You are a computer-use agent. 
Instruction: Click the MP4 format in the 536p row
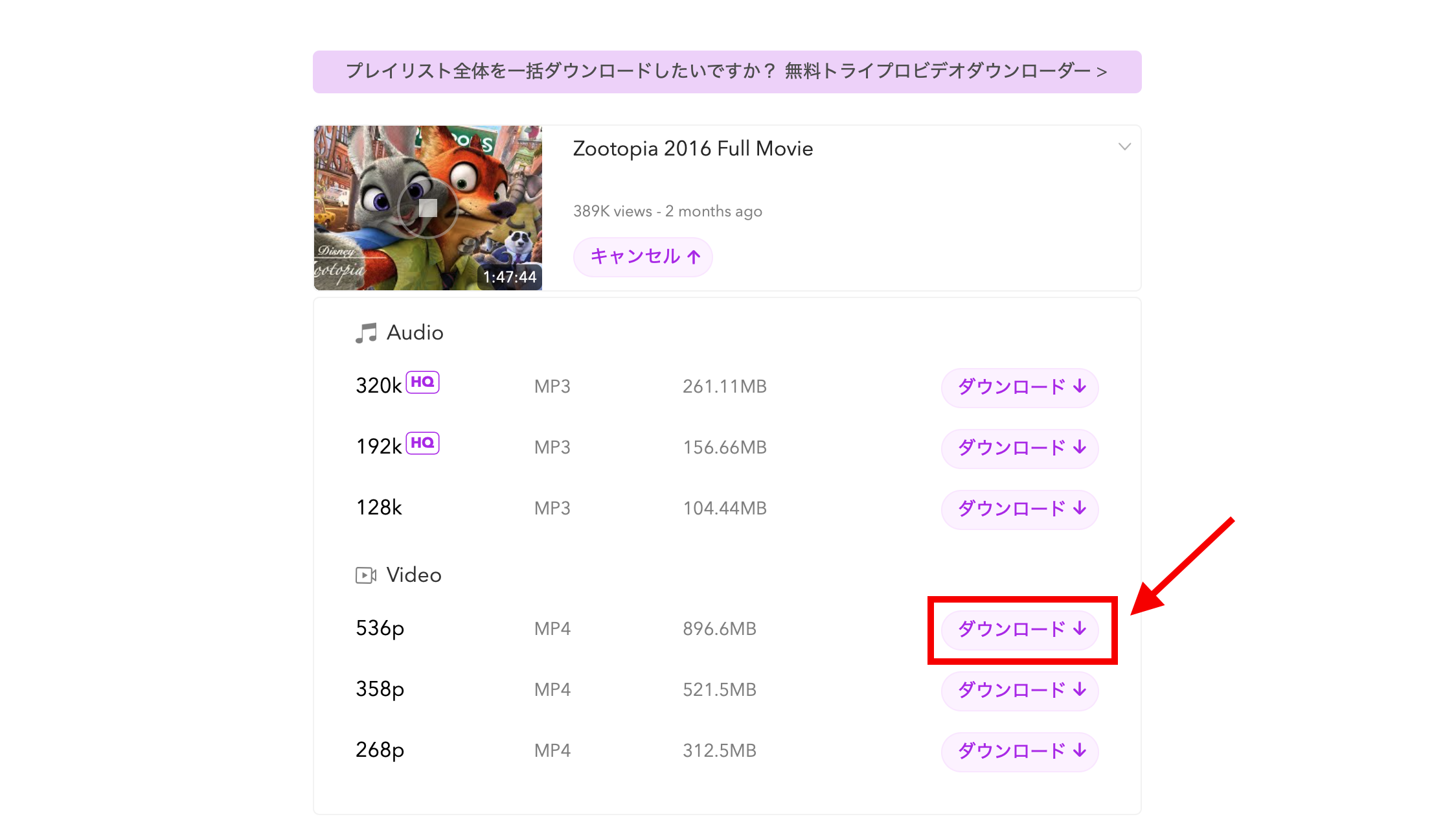pyautogui.click(x=552, y=629)
